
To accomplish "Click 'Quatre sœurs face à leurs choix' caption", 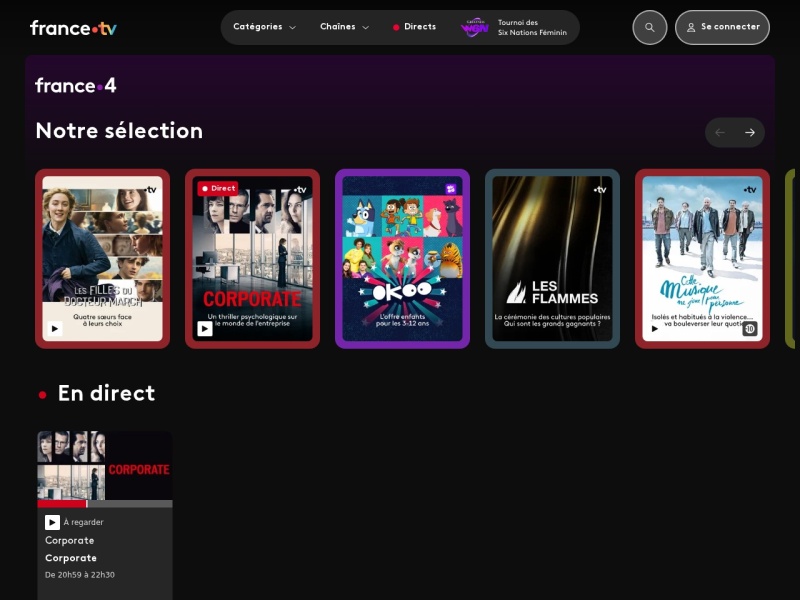I will click(103, 320).
